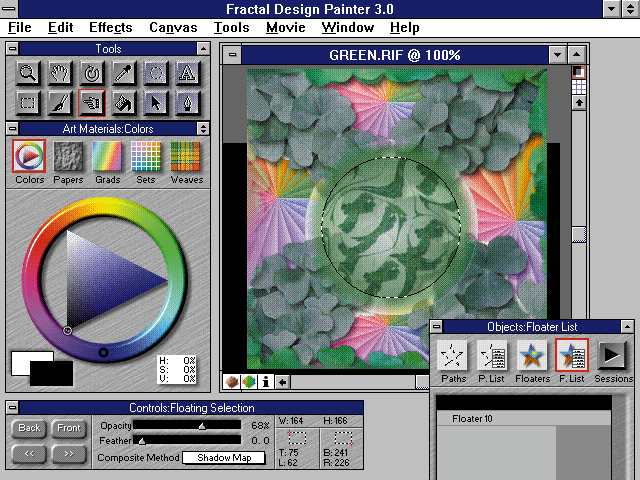The image size is (640, 480).
Task: Choose the Brush tool
Action: (x=60, y=102)
